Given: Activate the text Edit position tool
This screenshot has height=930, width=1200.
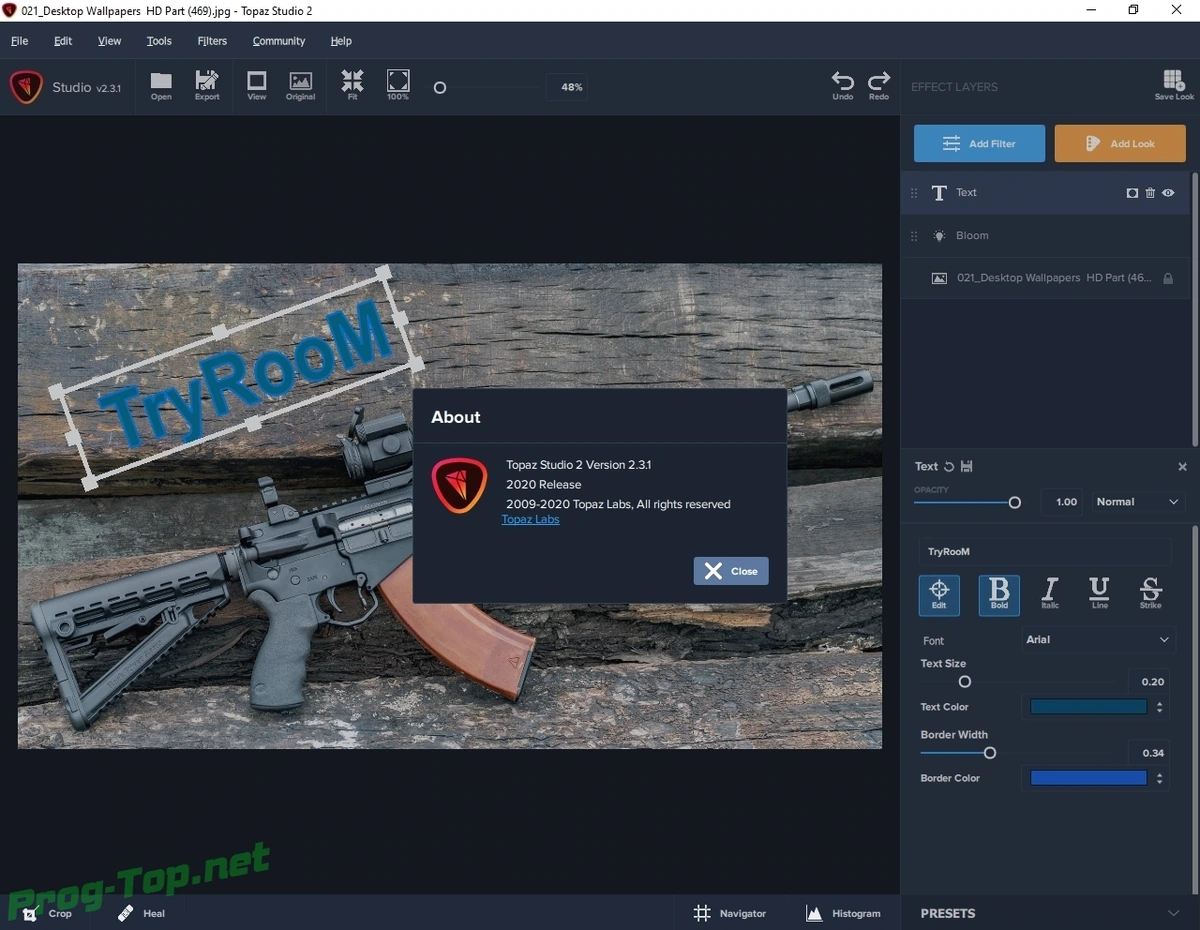Looking at the screenshot, I should coord(939,595).
